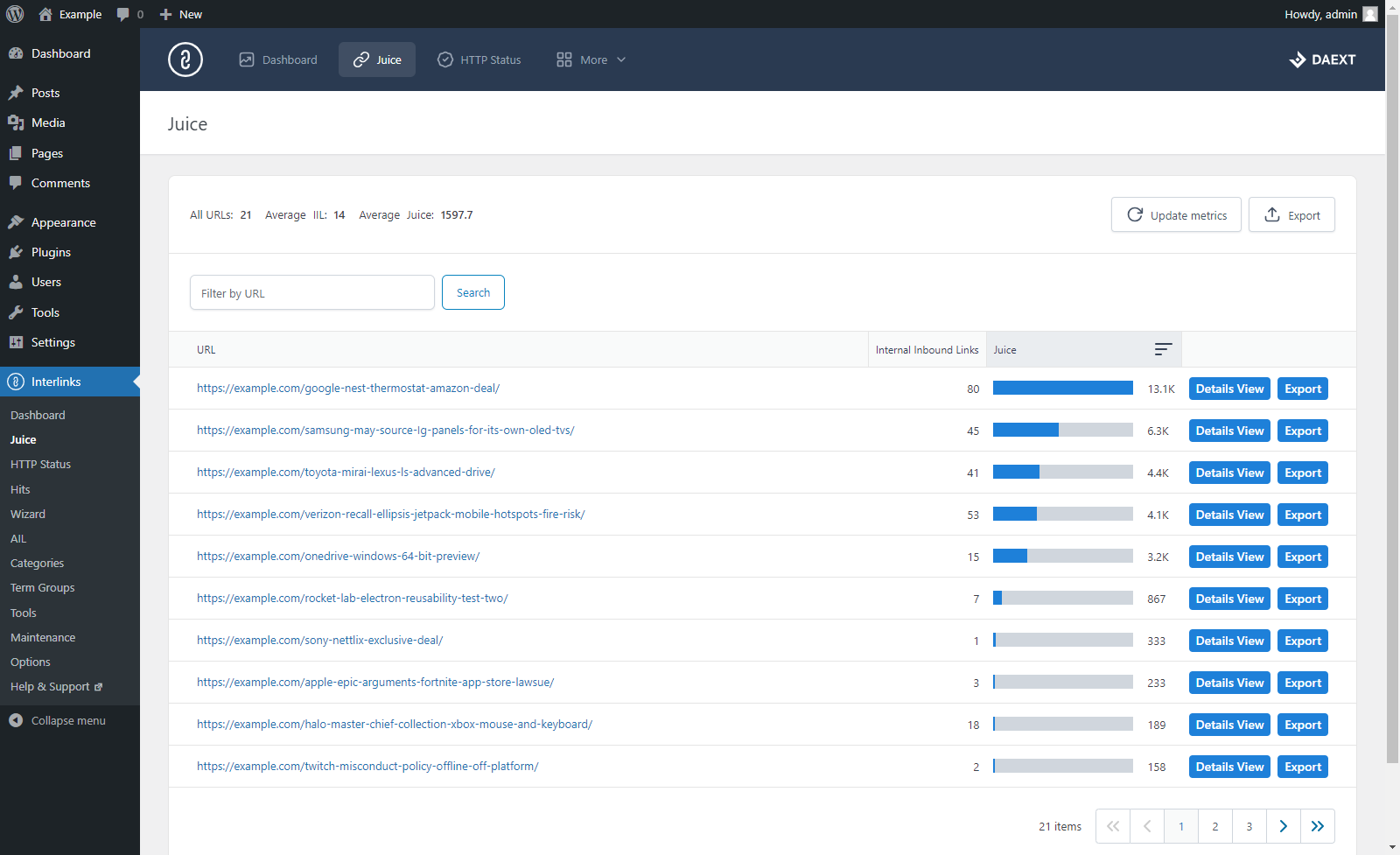Expand the More dropdown menu
Screen dimensions: 1400x855
(x=591, y=60)
